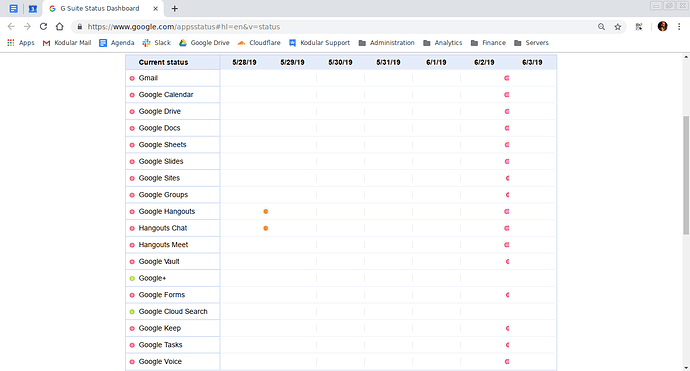Open the Chrome three-dot menu
690x371 pixels.
(679, 27)
